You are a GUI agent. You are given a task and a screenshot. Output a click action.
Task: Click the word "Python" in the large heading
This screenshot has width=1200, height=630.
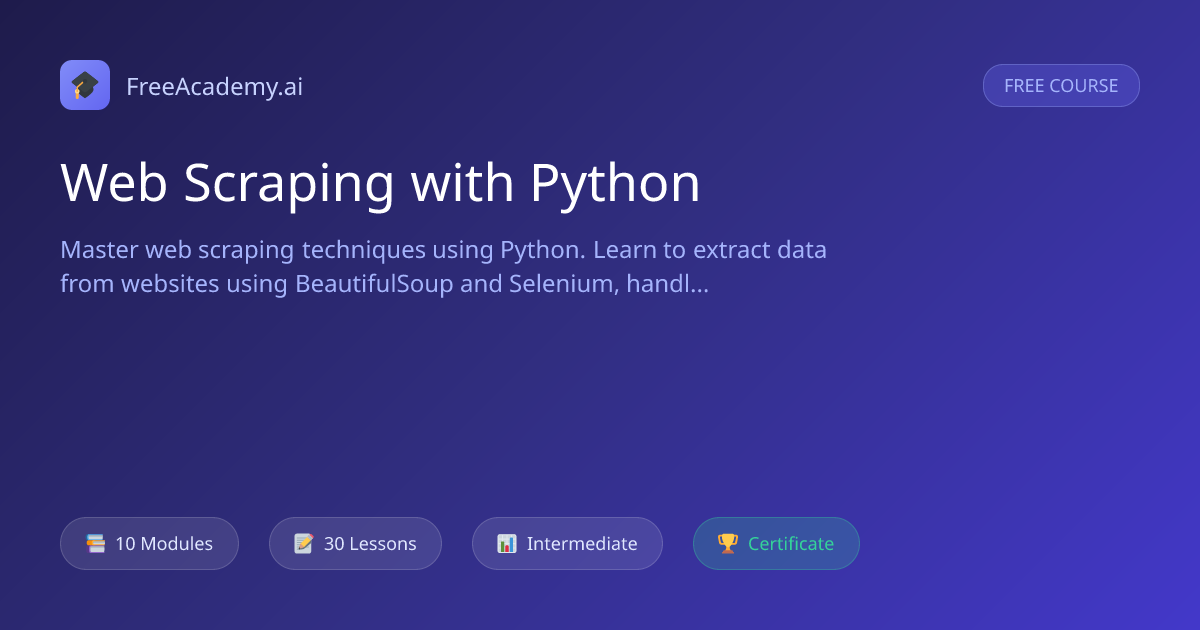[615, 183]
